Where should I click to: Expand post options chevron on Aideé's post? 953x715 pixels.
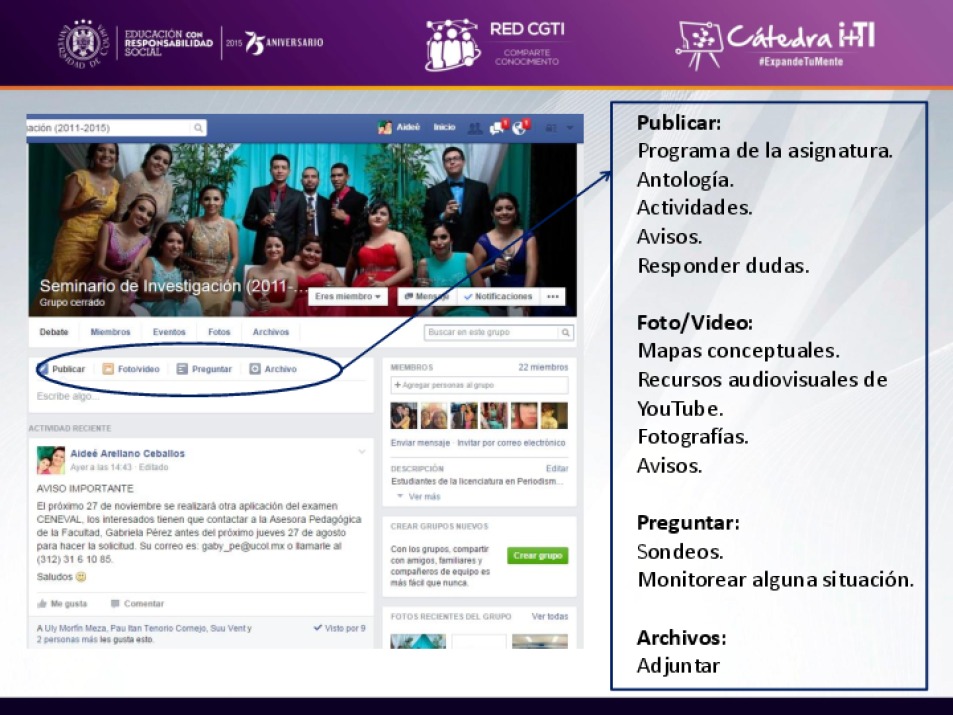coord(362,452)
